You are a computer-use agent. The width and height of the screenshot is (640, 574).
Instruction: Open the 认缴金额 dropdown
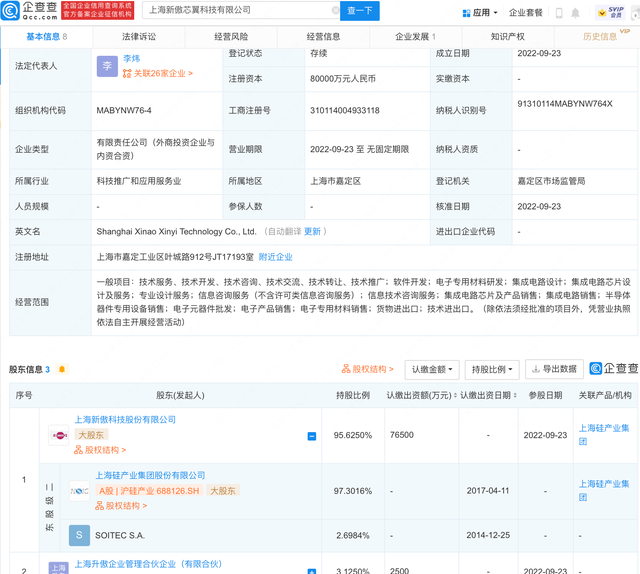pyautogui.click(x=432, y=369)
